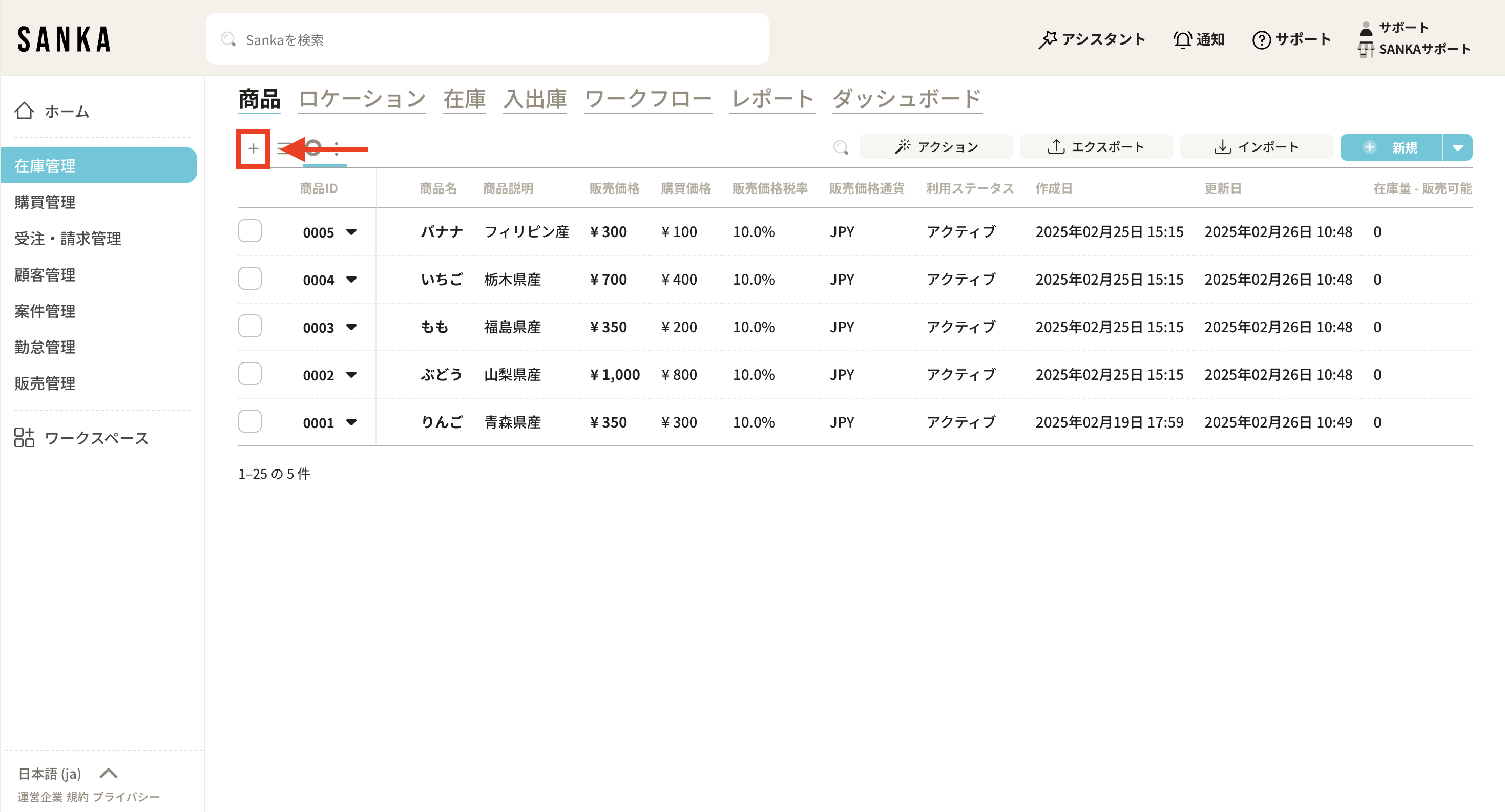
Task: Expand the dropdown arrow next to 0004
Action: click(x=351, y=280)
